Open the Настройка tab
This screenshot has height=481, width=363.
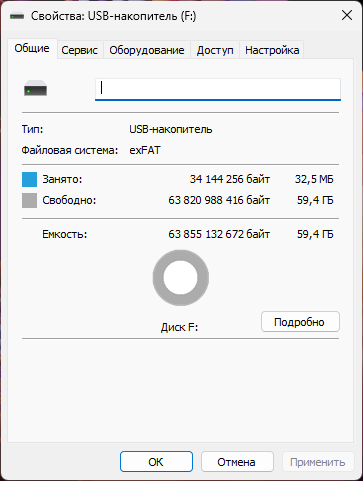(x=272, y=50)
